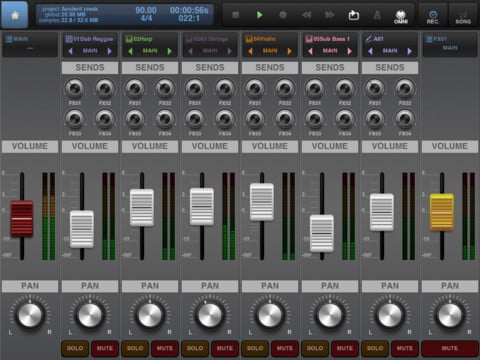Image resolution: width=480 pixels, height=360 pixels.
Task: Select next output for 01Dub Reggae channel
Action: pyautogui.click(x=109, y=51)
